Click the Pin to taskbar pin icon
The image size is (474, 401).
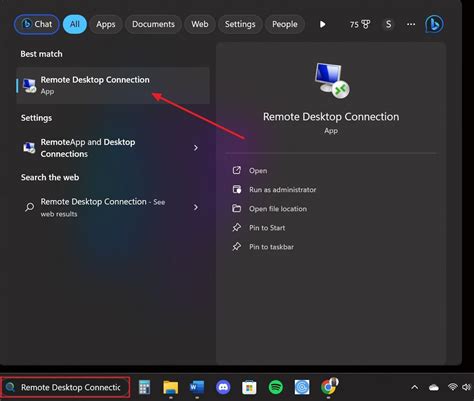(x=237, y=247)
